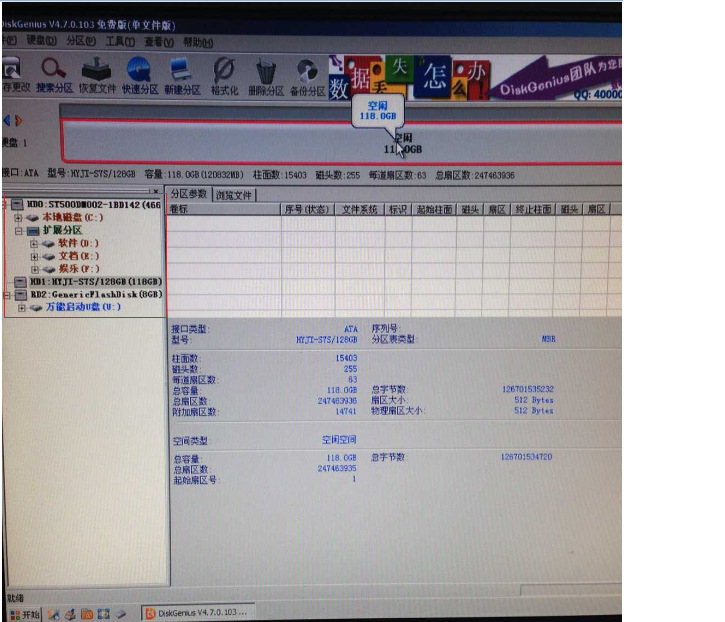Click the 126701535232 total bytes value
Image resolution: width=725 pixels, height=622 pixels.
pyautogui.click(x=528, y=389)
